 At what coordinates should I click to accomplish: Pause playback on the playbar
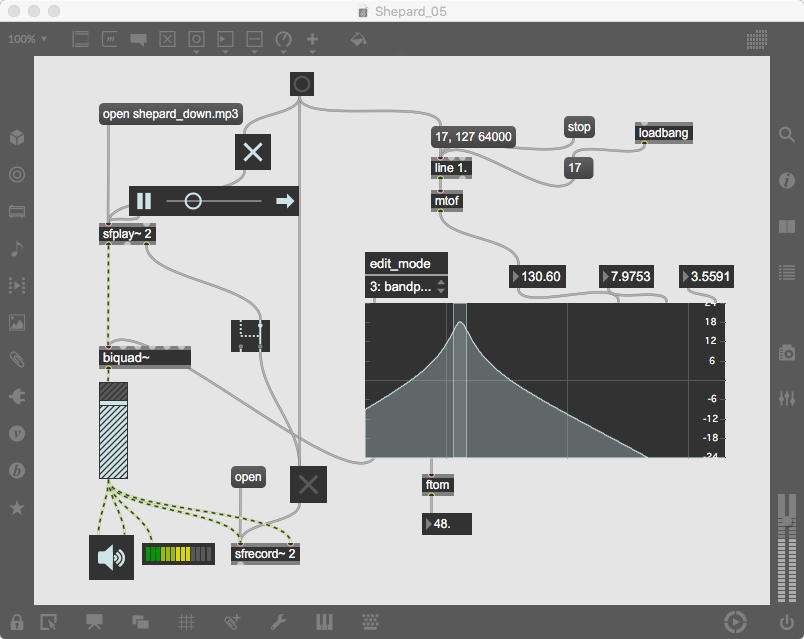click(x=144, y=201)
